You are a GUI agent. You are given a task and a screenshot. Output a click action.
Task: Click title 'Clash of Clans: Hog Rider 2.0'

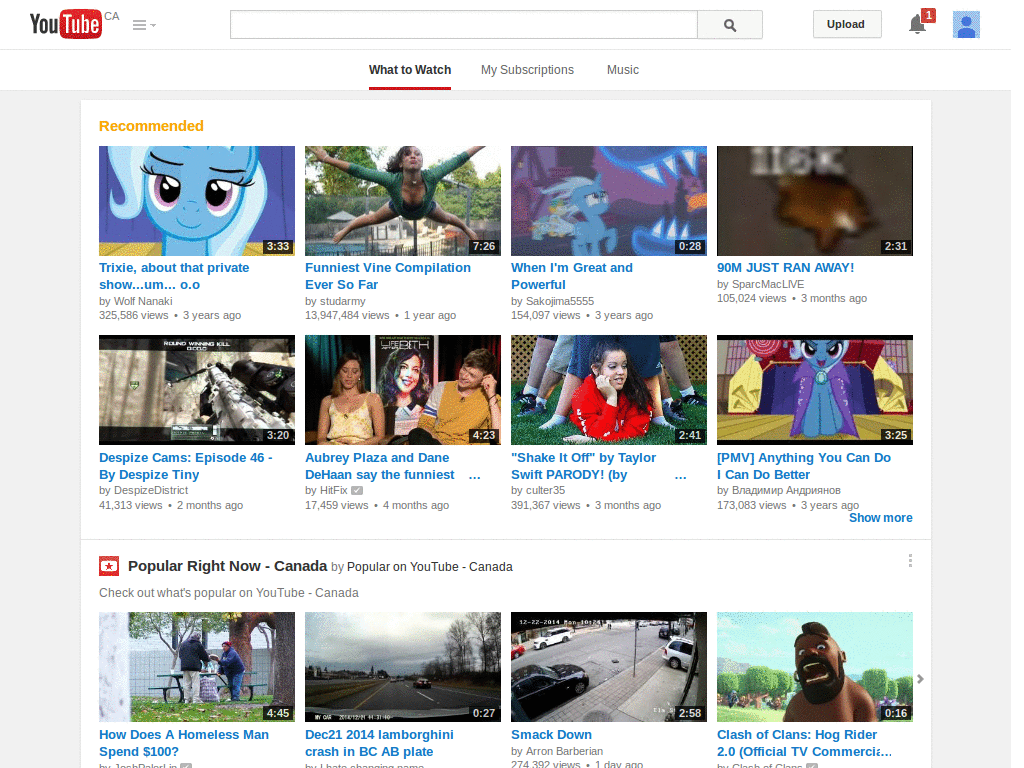pos(804,743)
